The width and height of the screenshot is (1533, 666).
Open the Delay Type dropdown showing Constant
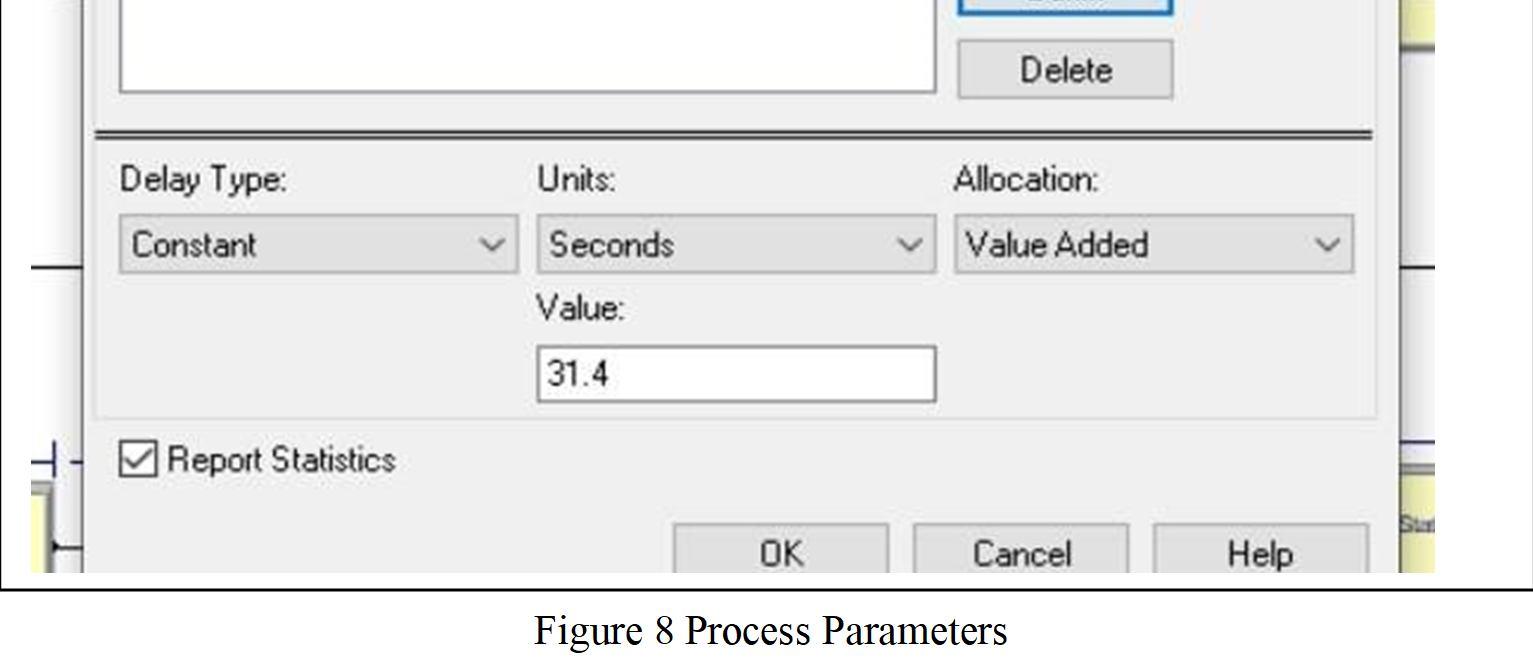[318, 244]
